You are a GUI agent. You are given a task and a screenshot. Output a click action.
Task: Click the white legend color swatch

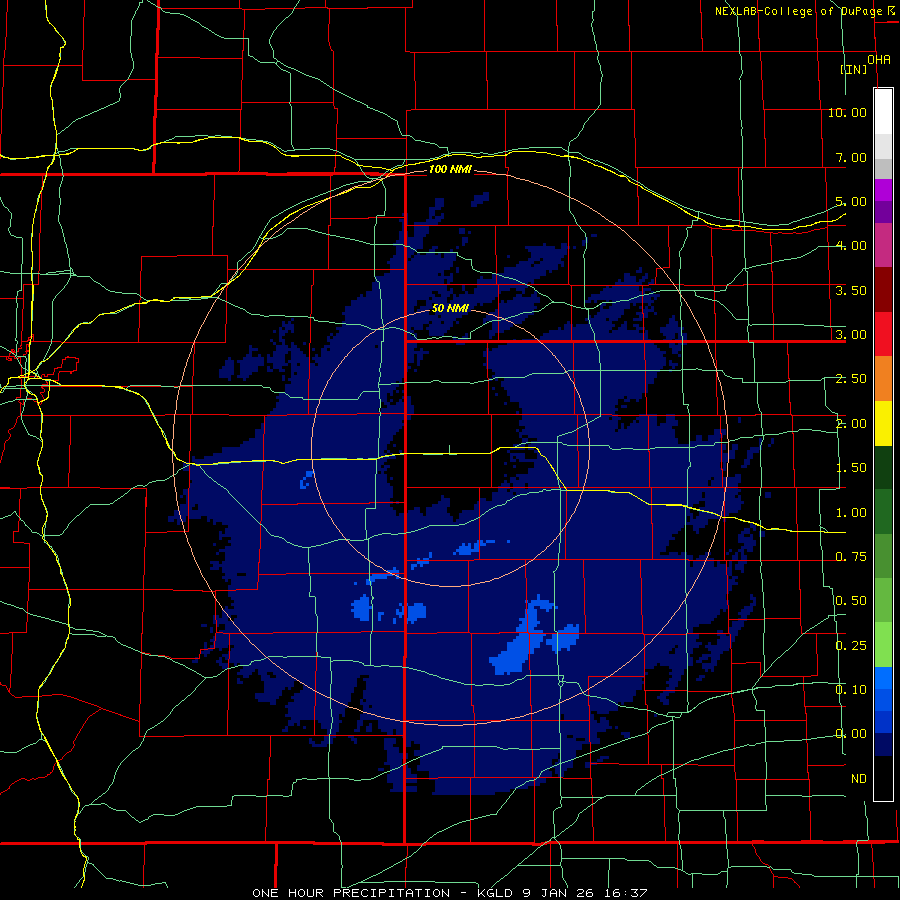pos(883,112)
